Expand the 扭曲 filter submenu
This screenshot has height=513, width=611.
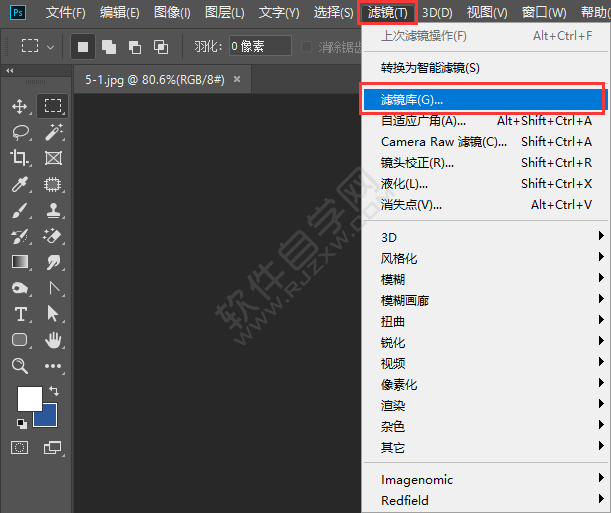pos(486,321)
